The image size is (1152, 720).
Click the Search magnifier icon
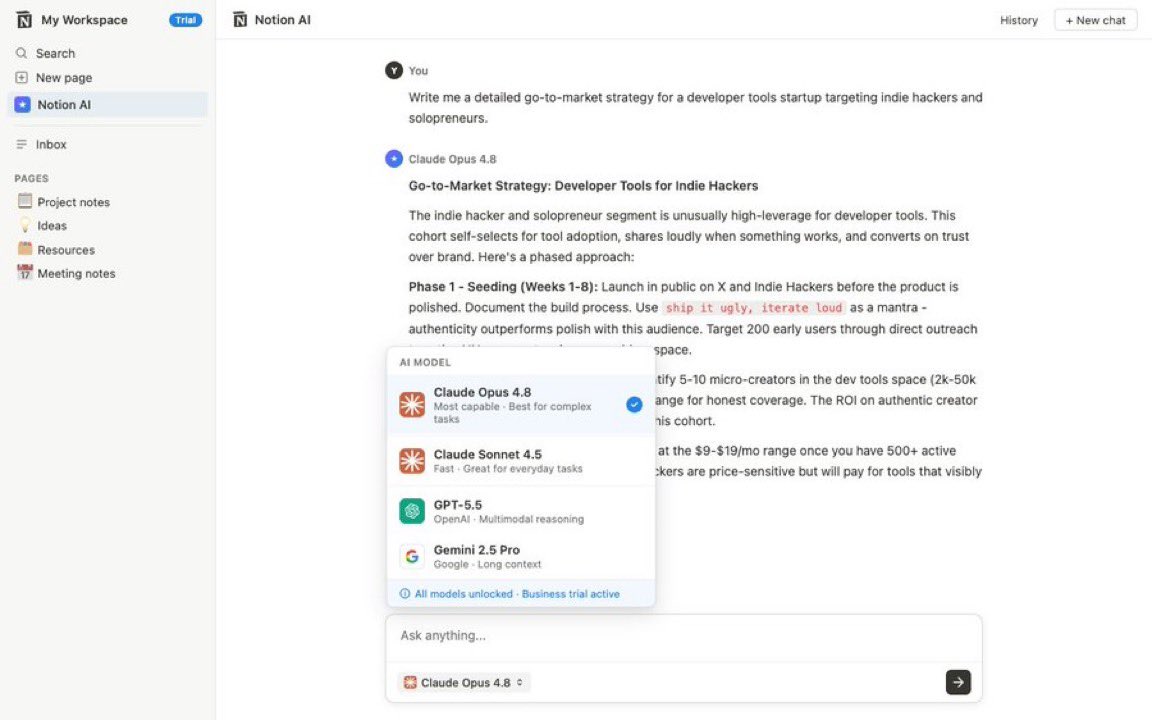[22, 53]
